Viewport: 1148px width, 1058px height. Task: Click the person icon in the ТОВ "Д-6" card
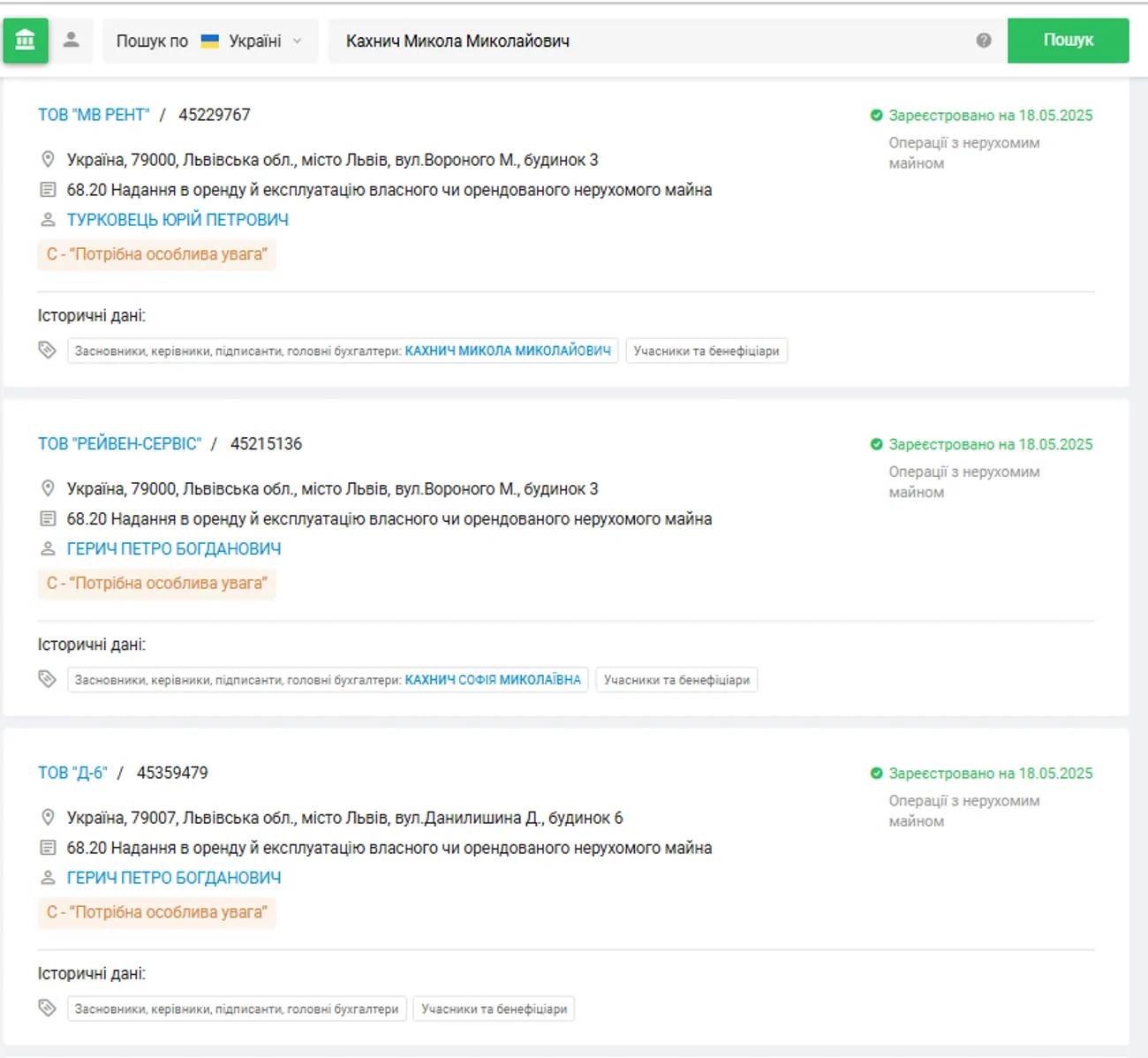tap(48, 879)
